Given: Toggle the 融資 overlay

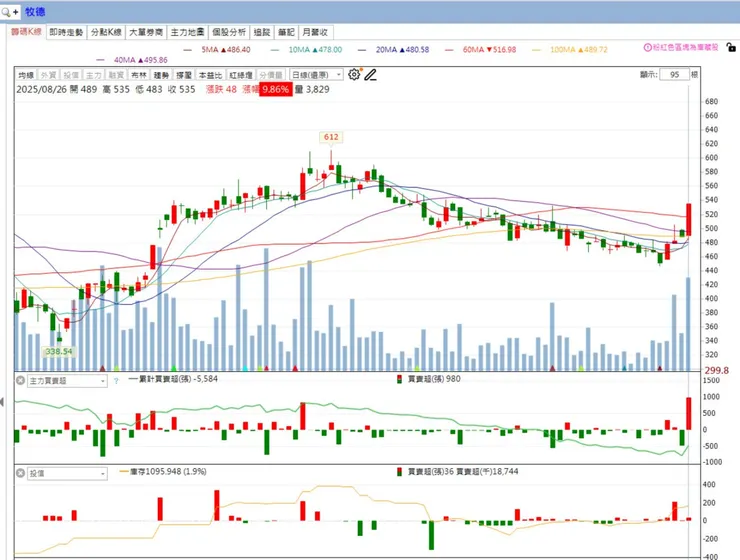Looking at the screenshot, I should pos(116,75).
